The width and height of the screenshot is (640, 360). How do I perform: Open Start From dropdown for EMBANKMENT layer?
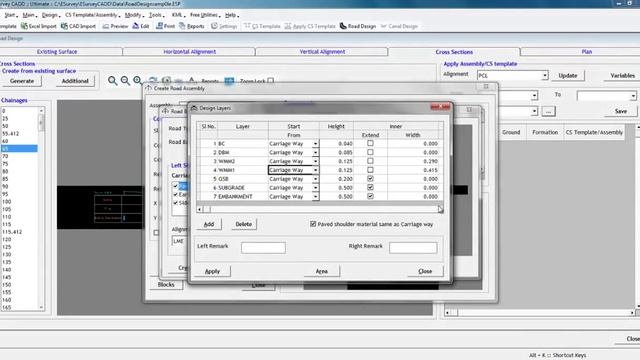[315, 197]
